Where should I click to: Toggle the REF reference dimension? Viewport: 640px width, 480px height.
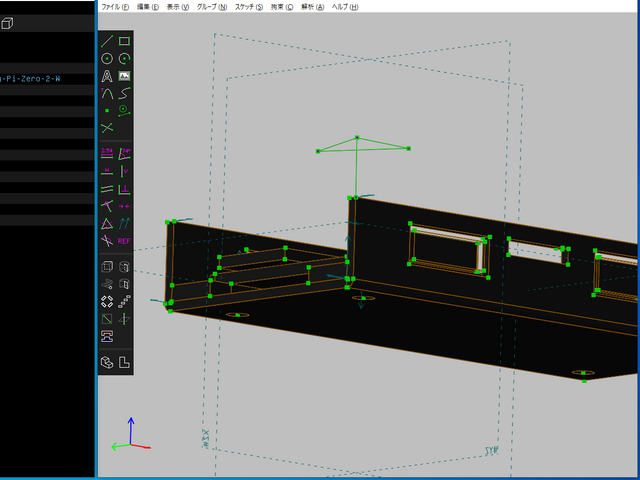(x=124, y=240)
